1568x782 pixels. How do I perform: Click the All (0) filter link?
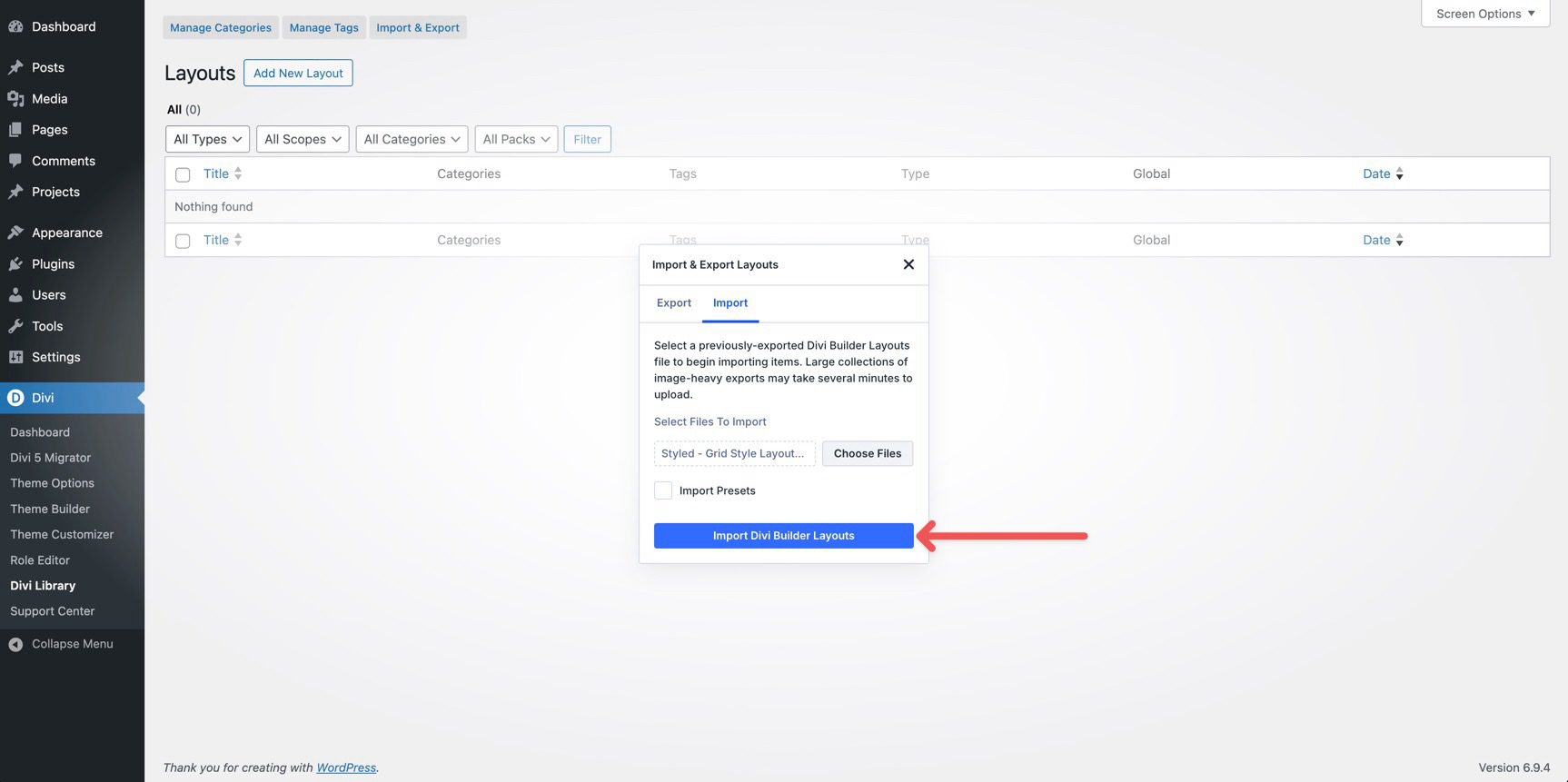184,109
